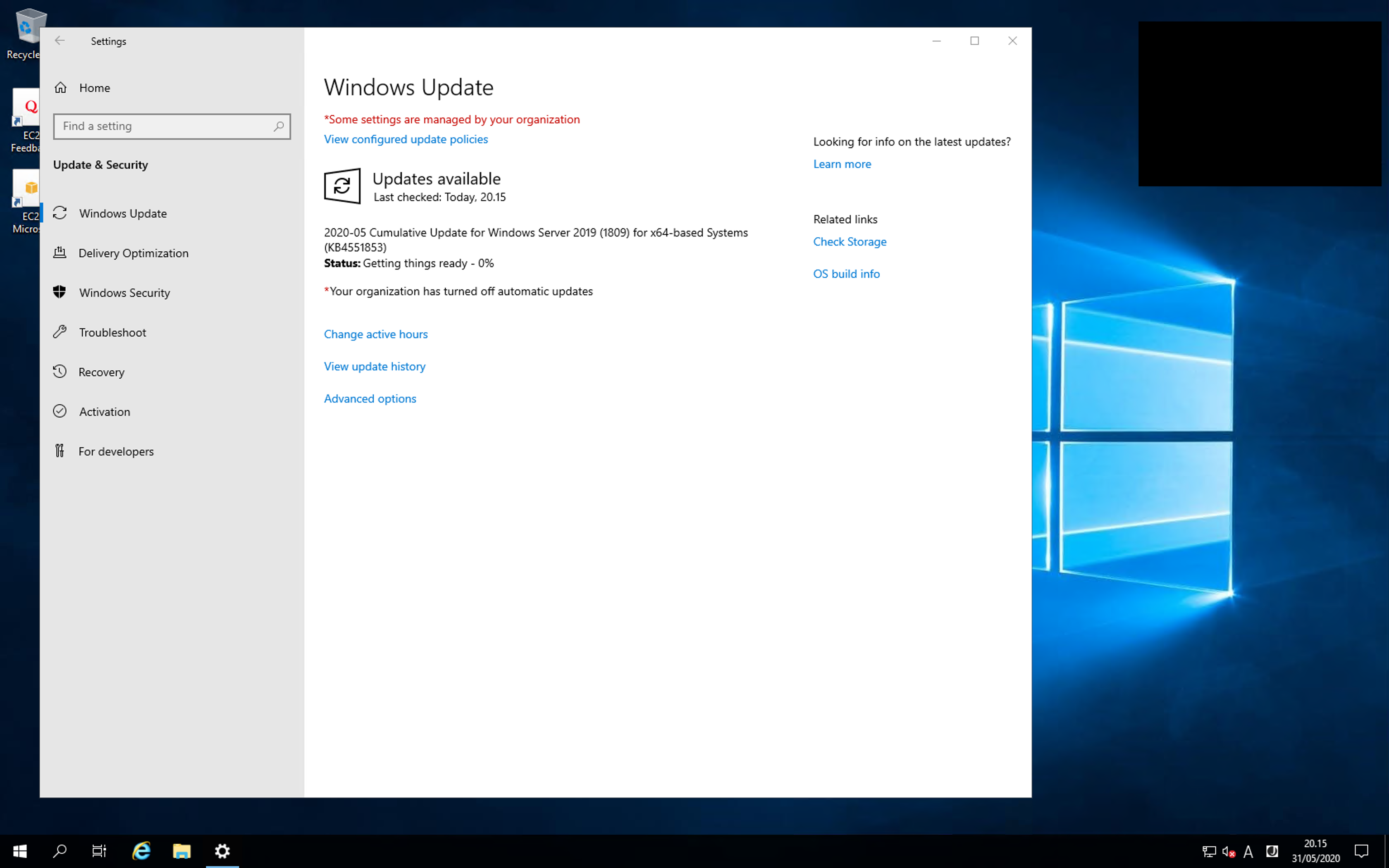Open the Start menu
Viewport: 1389px width, 868px height.
coord(19,851)
